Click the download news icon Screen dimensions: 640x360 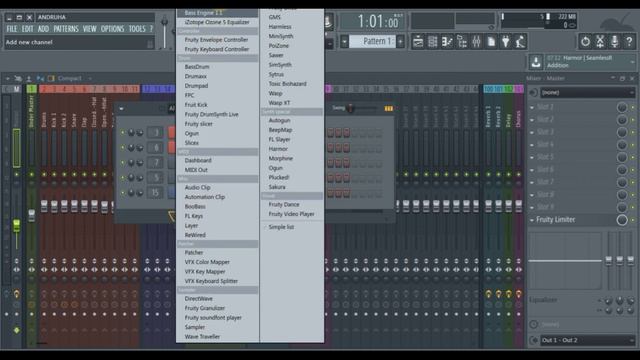click(536, 62)
